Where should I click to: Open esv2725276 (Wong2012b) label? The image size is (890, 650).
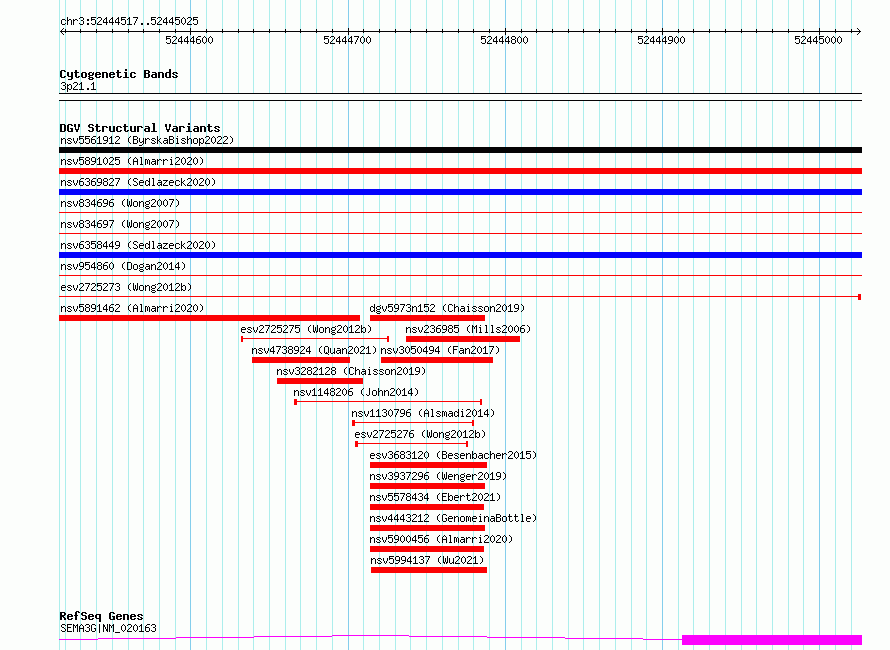(x=420, y=434)
